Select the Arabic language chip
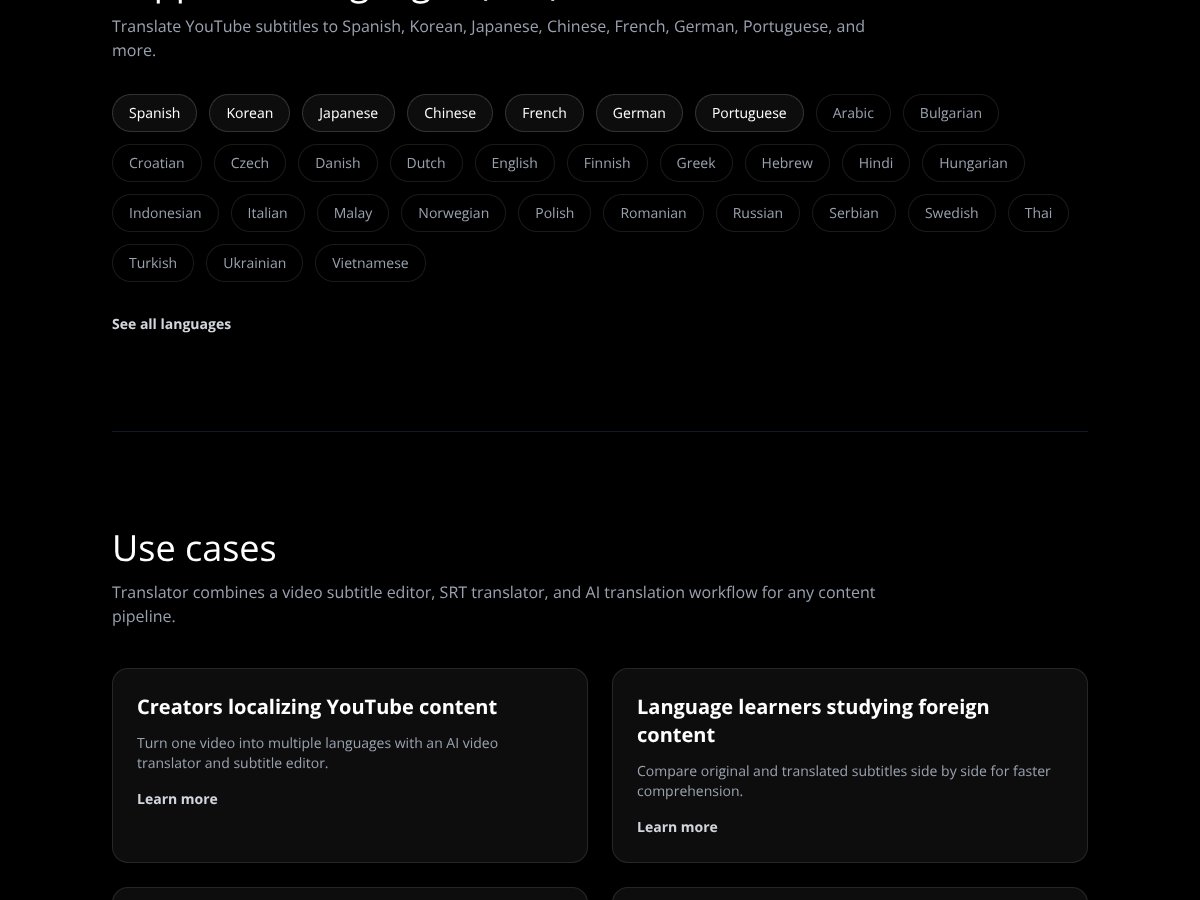 click(x=853, y=113)
